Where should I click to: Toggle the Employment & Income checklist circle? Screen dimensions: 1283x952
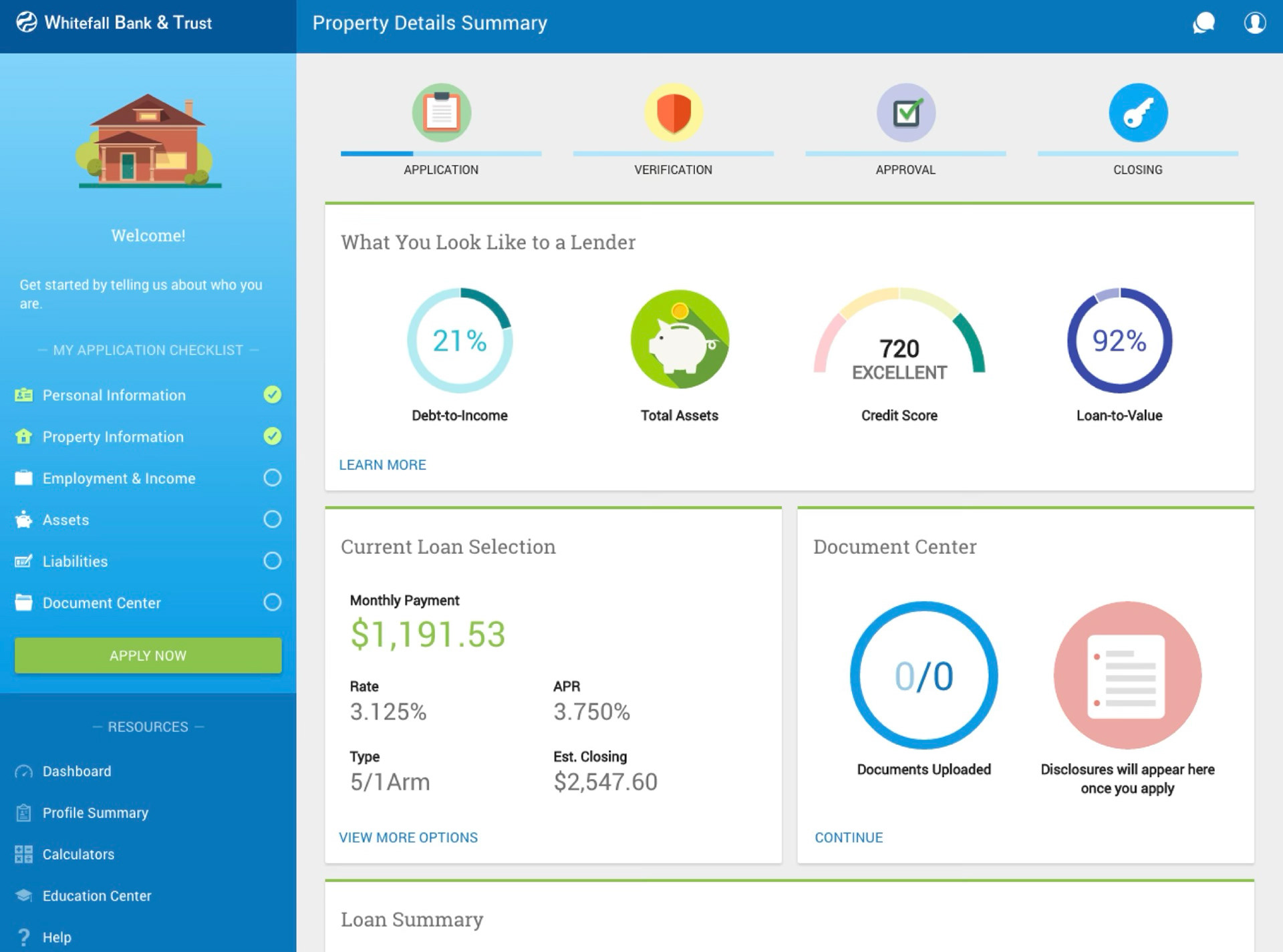[x=272, y=478]
